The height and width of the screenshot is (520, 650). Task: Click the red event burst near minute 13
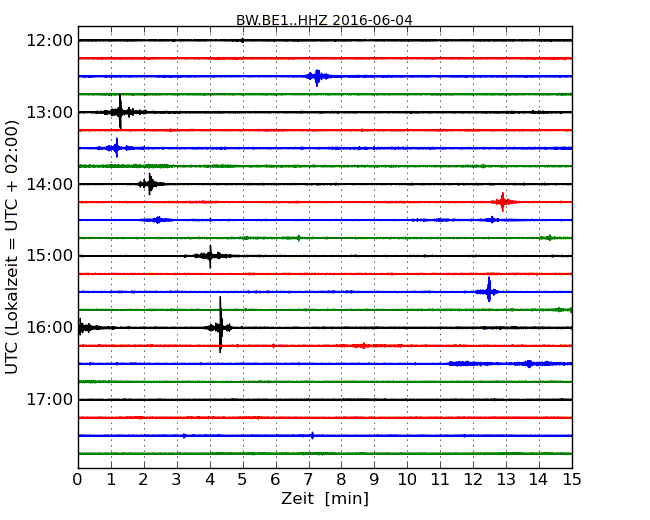point(503,202)
